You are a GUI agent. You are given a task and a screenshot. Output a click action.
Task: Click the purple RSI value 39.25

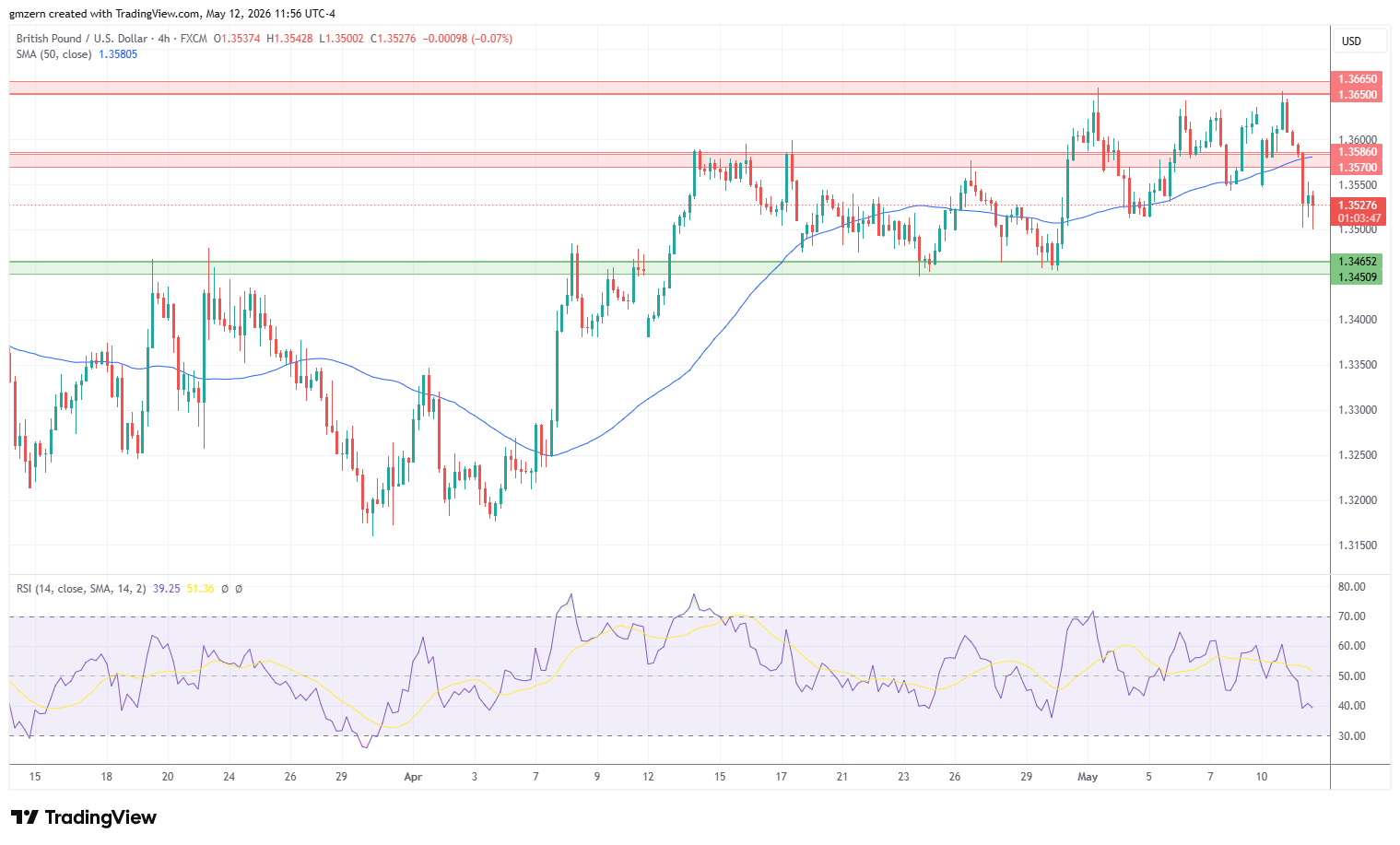(166, 589)
